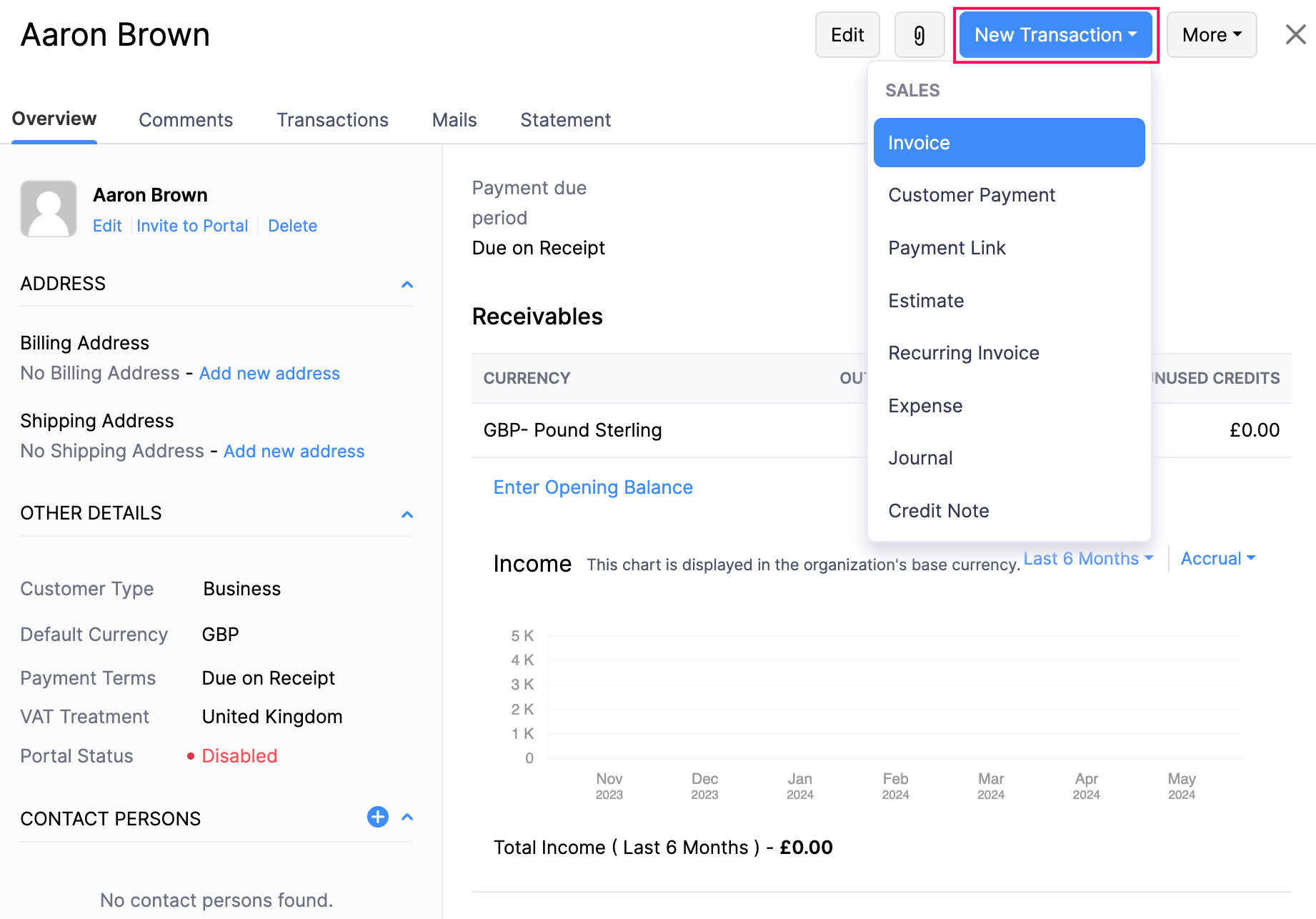Image resolution: width=1316 pixels, height=919 pixels.
Task: Open the Accrual basis dropdown
Action: tap(1217, 558)
